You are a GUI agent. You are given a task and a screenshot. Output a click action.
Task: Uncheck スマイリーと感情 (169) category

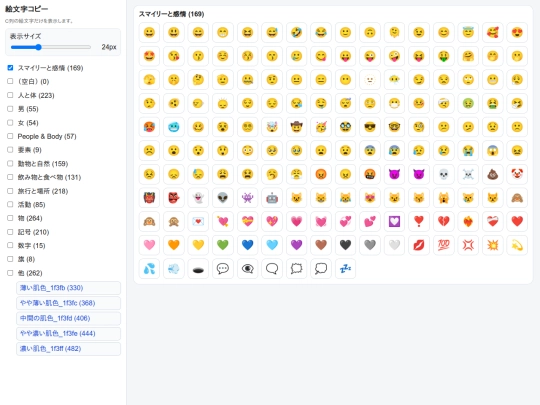(x=10, y=68)
